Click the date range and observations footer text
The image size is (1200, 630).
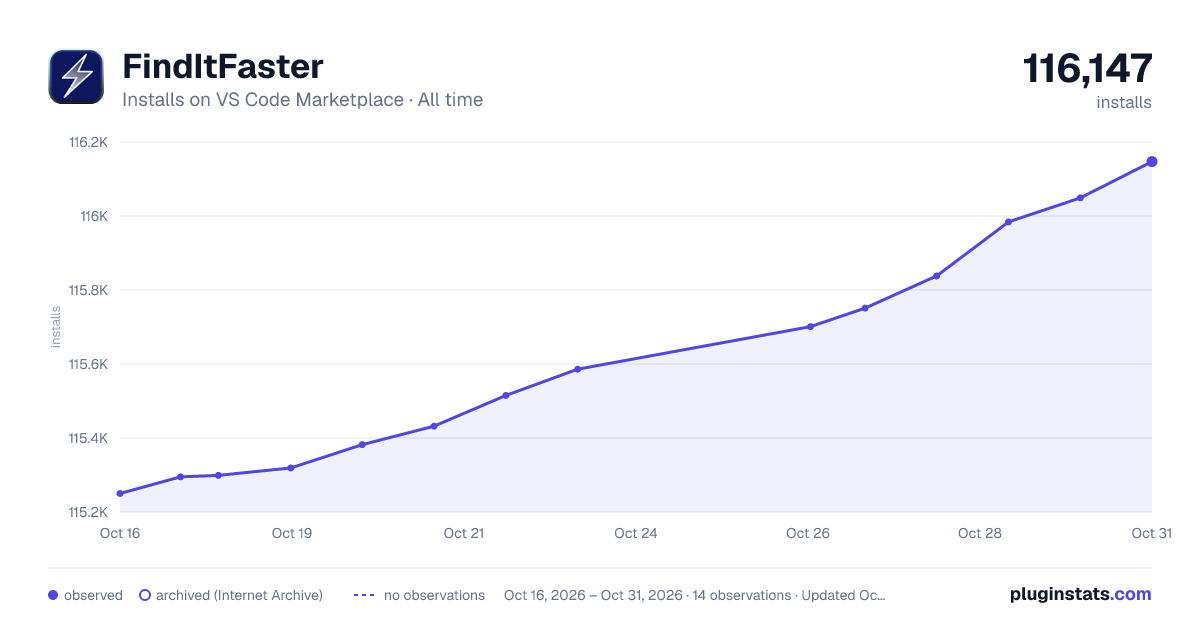point(695,595)
